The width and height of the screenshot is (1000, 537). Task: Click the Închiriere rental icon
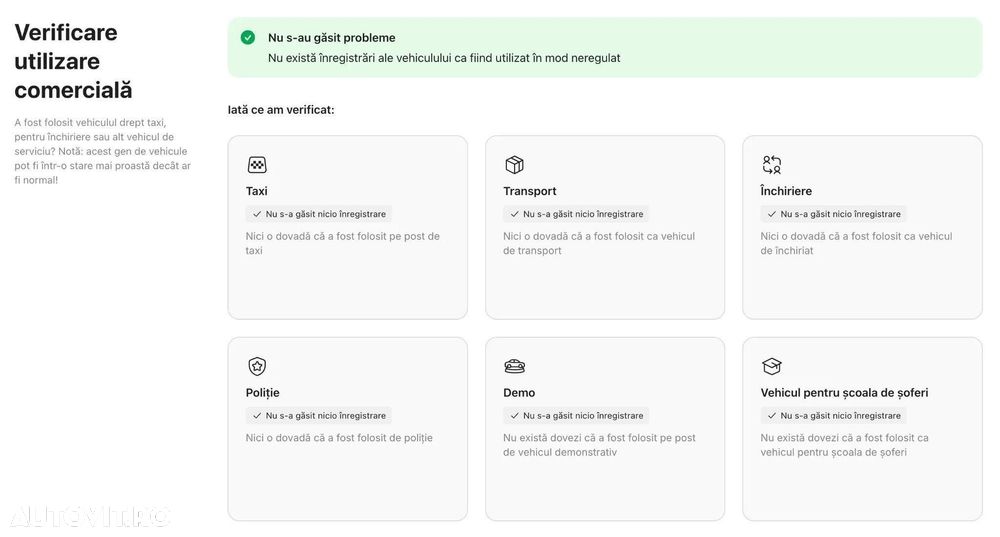pos(772,165)
